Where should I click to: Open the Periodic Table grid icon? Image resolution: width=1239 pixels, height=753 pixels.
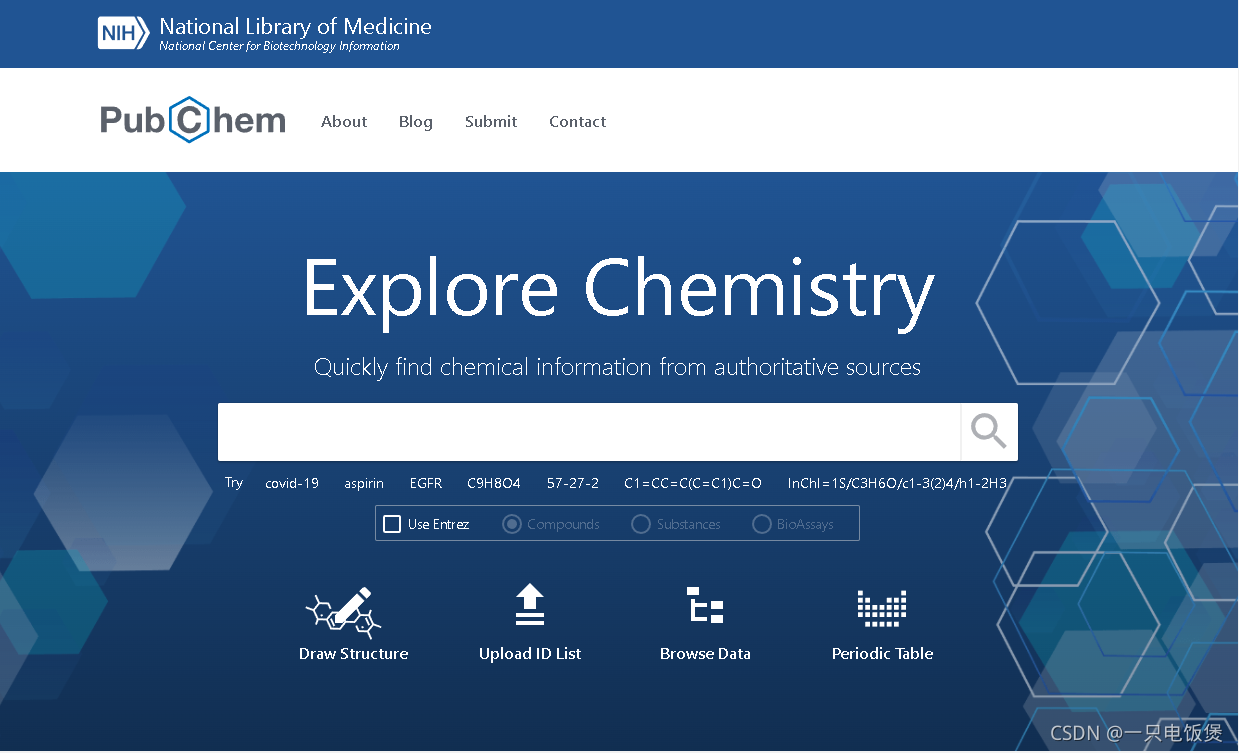click(882, 608)
